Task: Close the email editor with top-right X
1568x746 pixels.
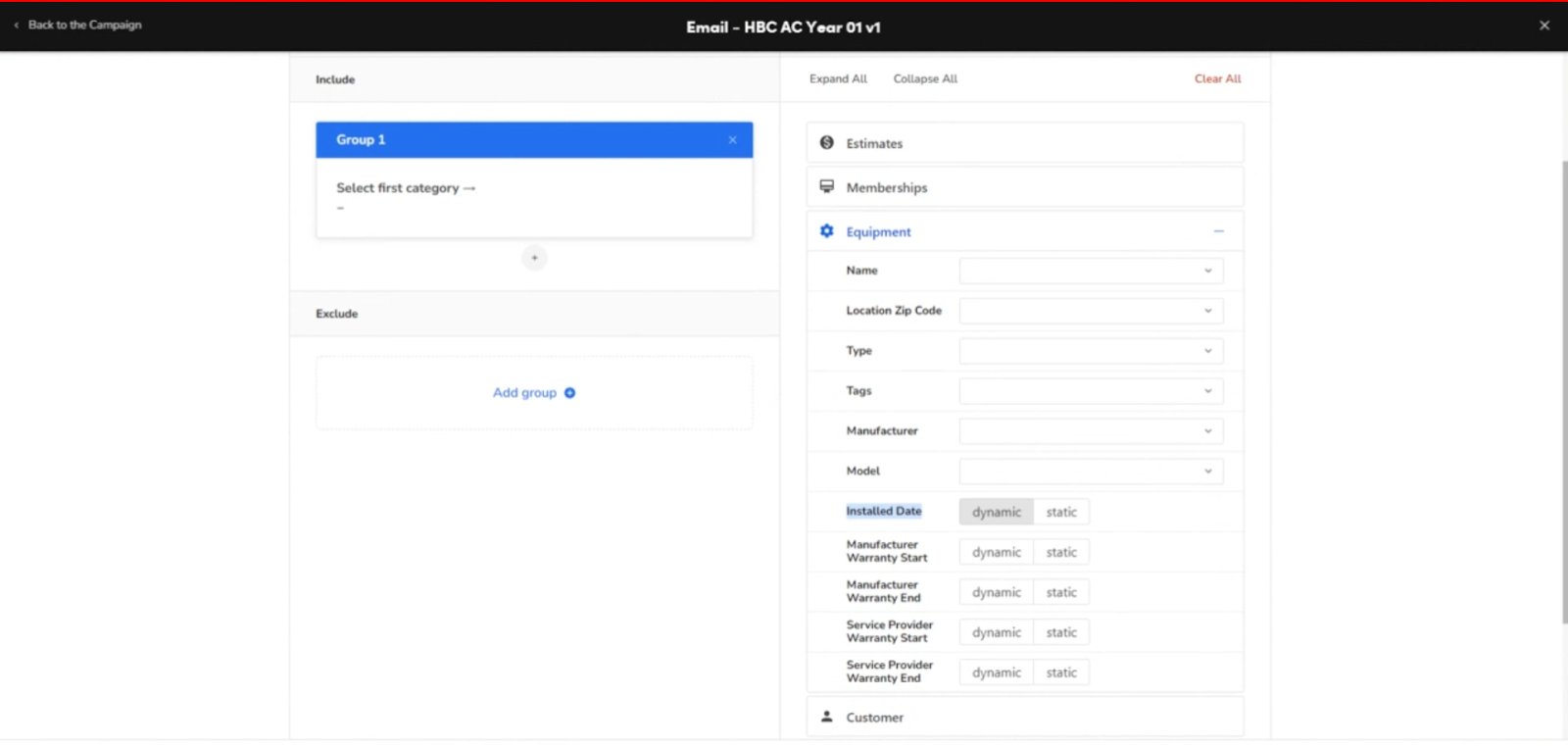Action: tap(1544, 25)
